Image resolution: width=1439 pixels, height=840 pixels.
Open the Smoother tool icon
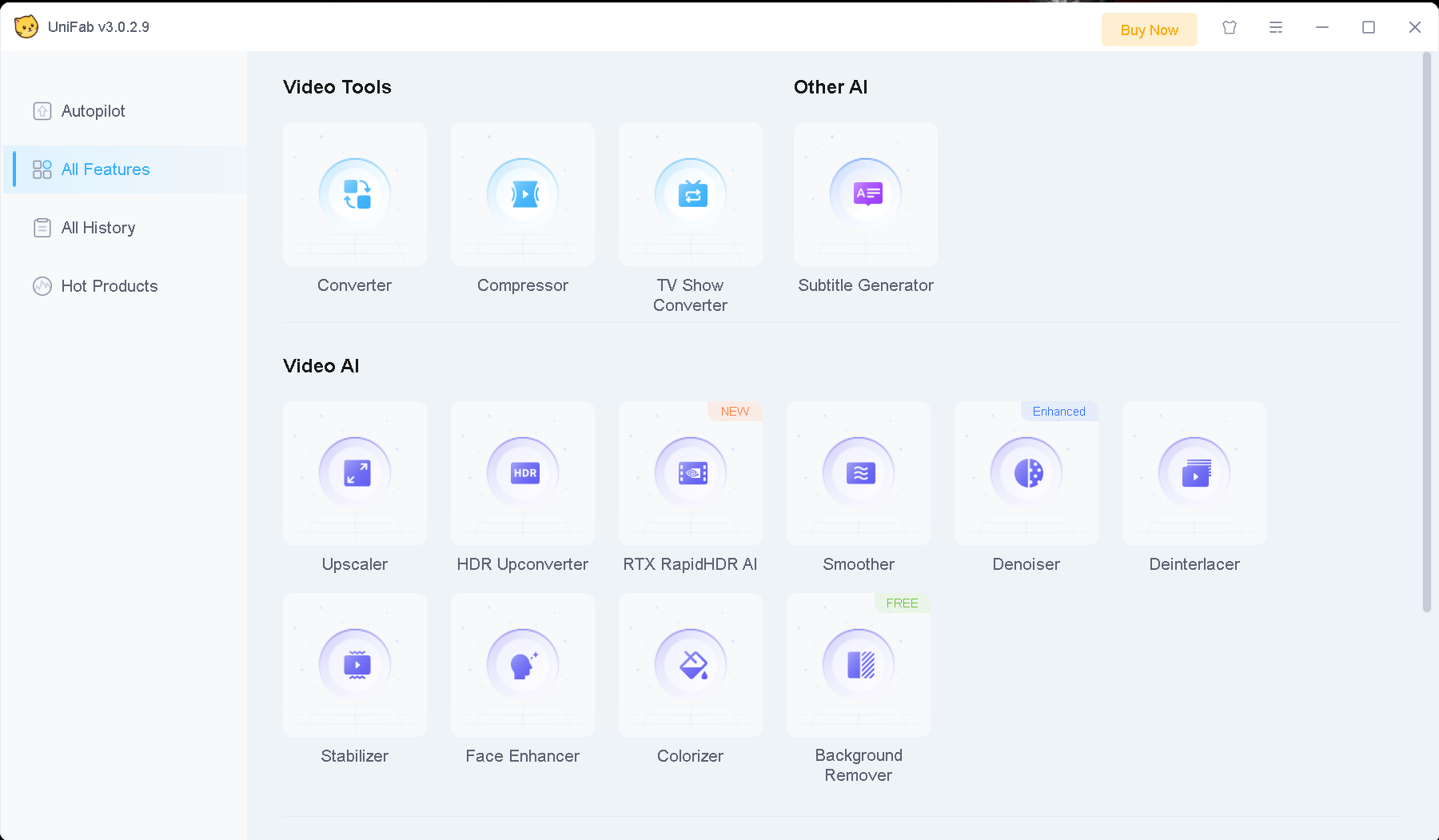[859, 473]
